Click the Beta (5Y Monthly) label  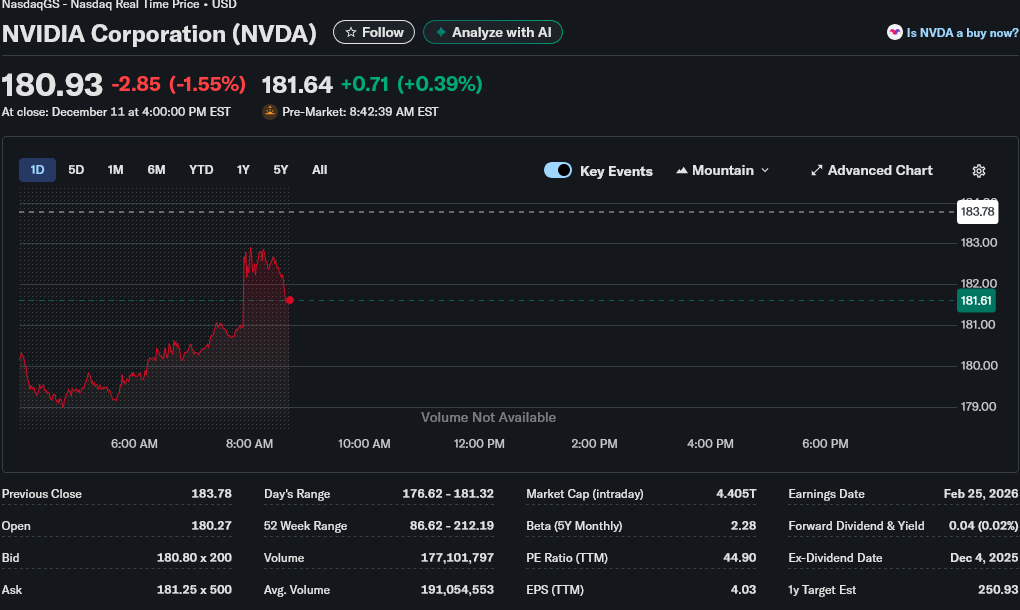coord(574,525)
